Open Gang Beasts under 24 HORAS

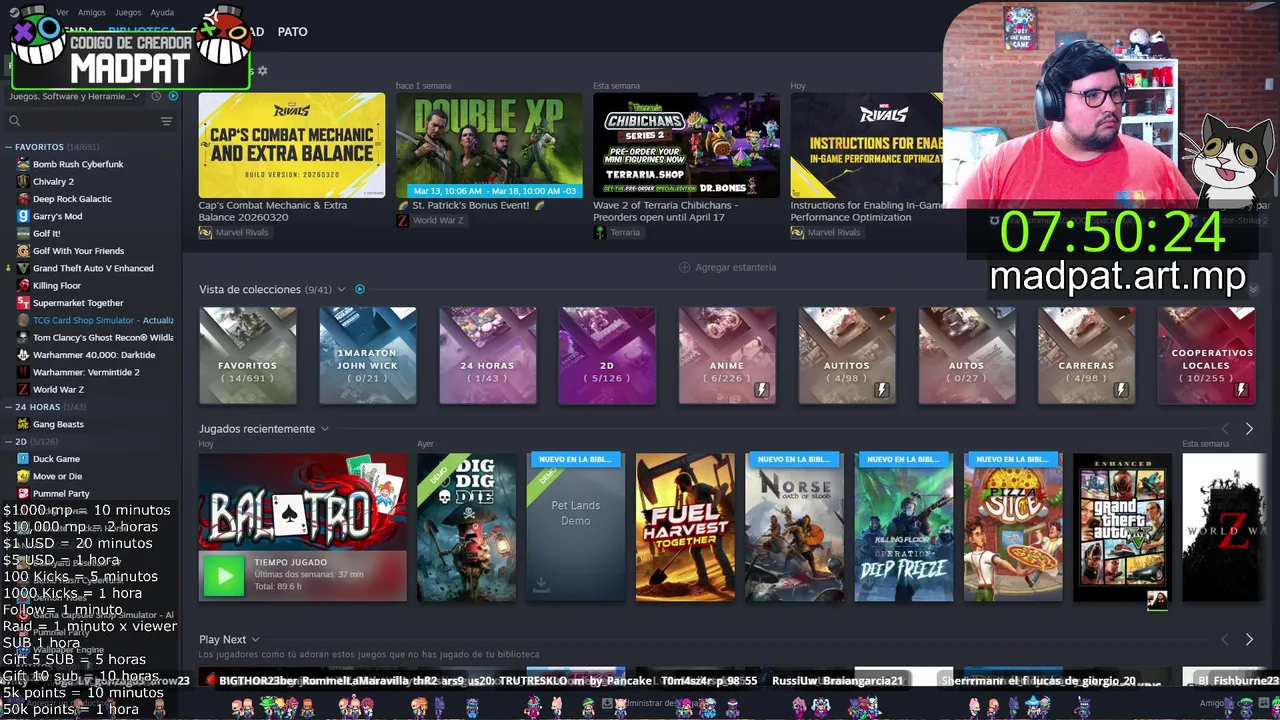58,424
